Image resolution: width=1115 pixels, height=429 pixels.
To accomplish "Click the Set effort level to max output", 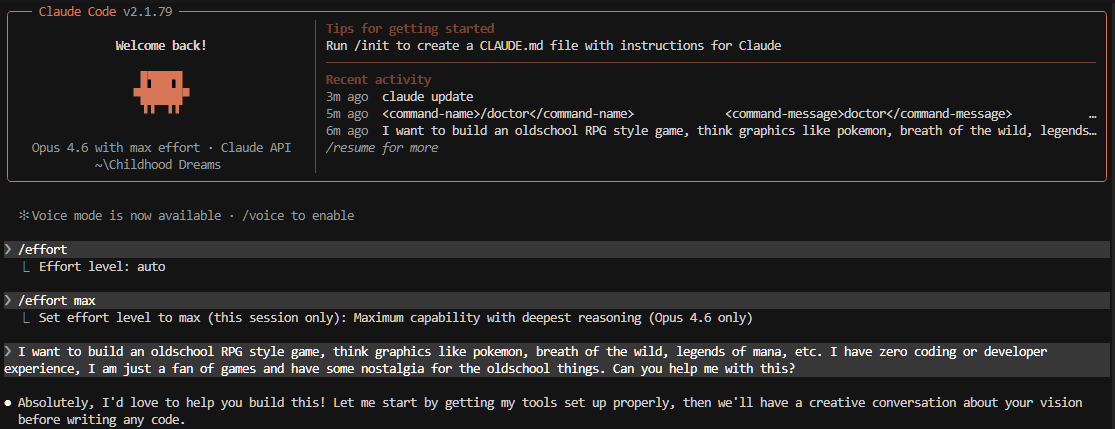I will tap(395, 318).
